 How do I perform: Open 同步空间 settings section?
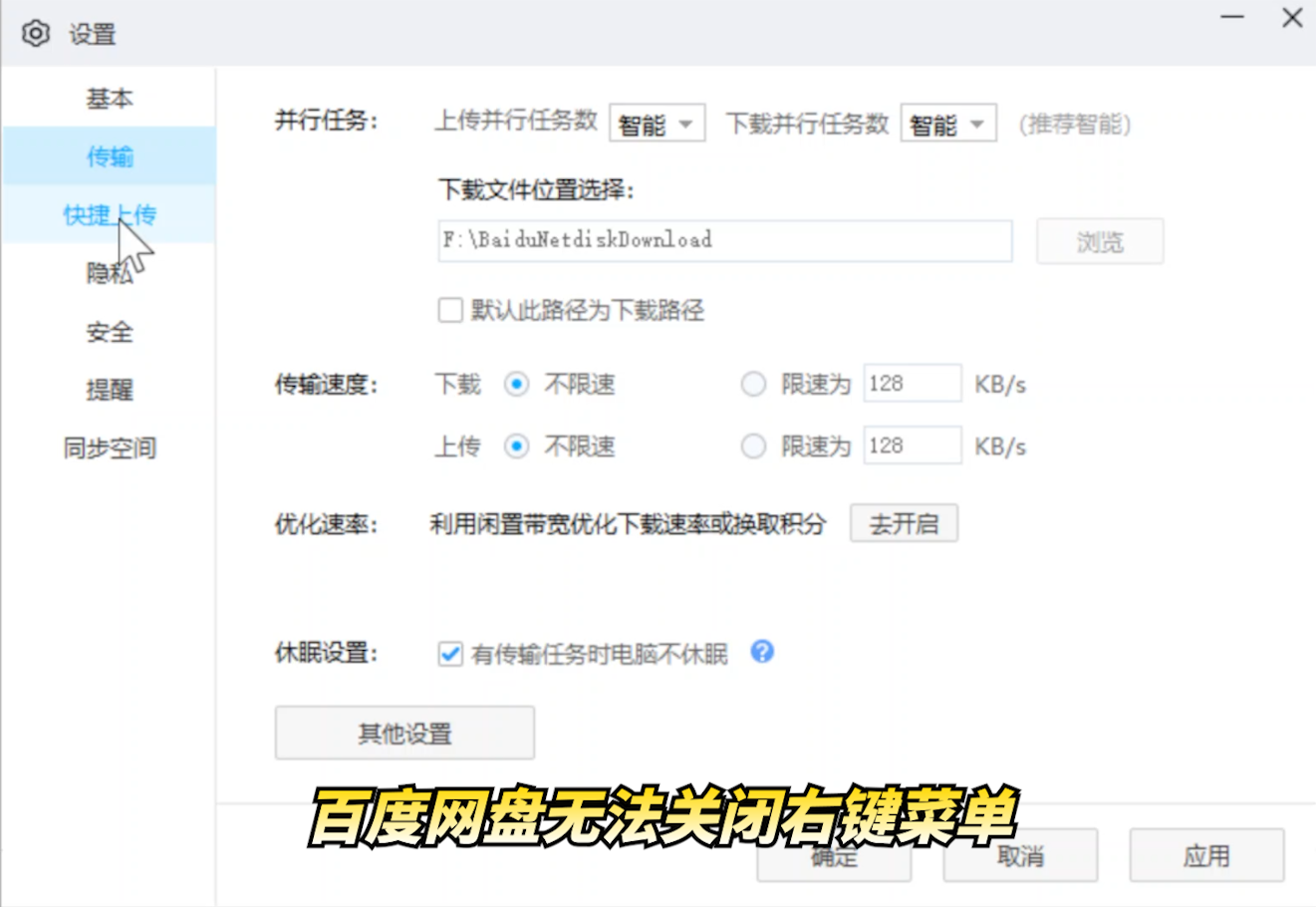109,449
